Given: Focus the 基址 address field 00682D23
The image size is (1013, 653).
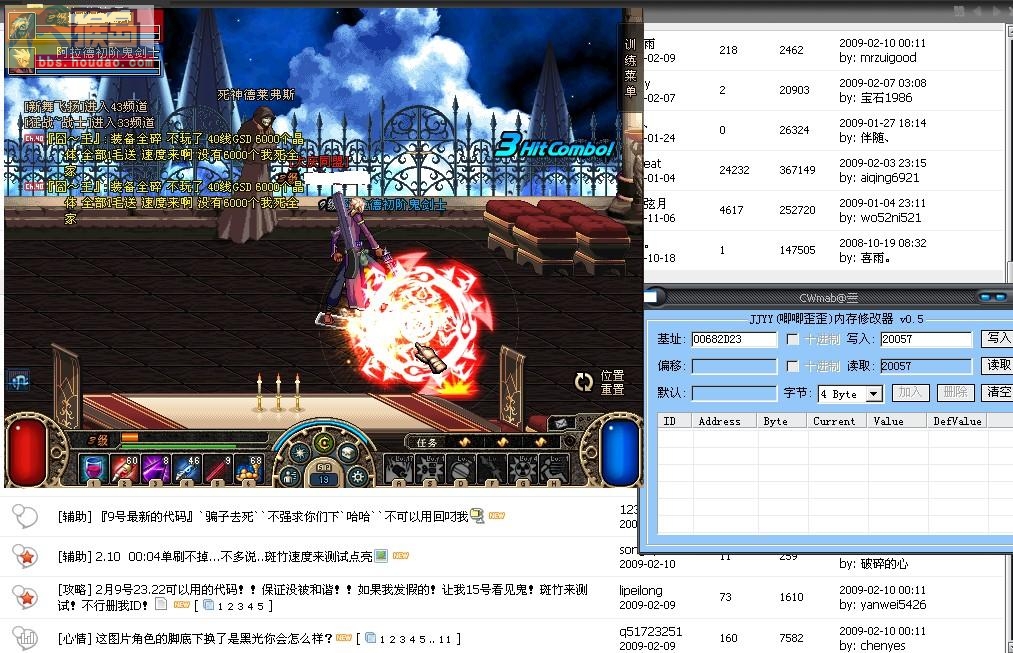Looking at the screenshot, I should 734,339.
